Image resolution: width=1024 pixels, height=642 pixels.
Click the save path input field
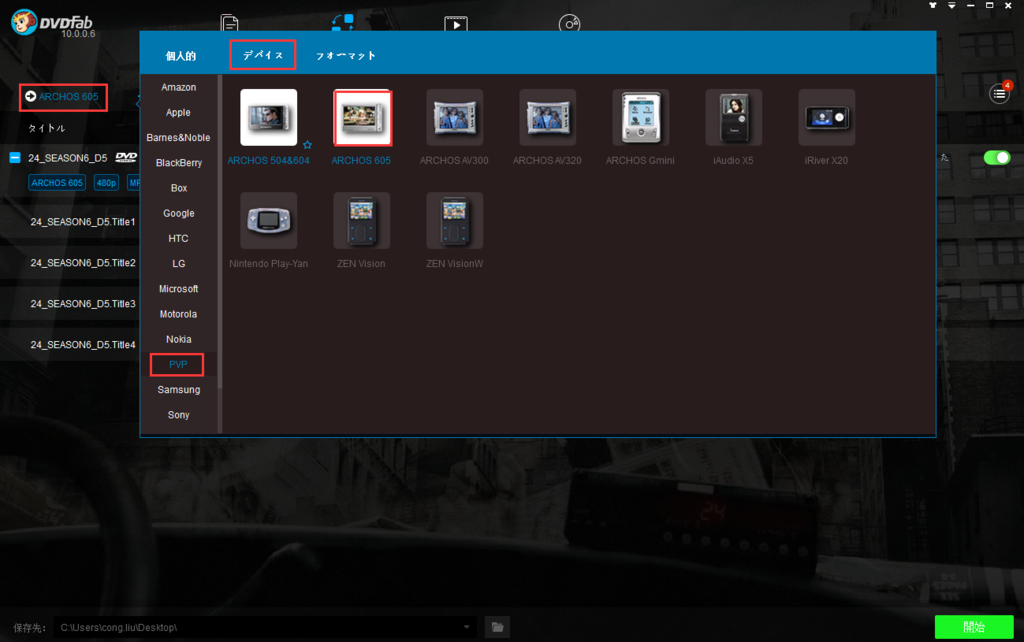click(264, 627)
